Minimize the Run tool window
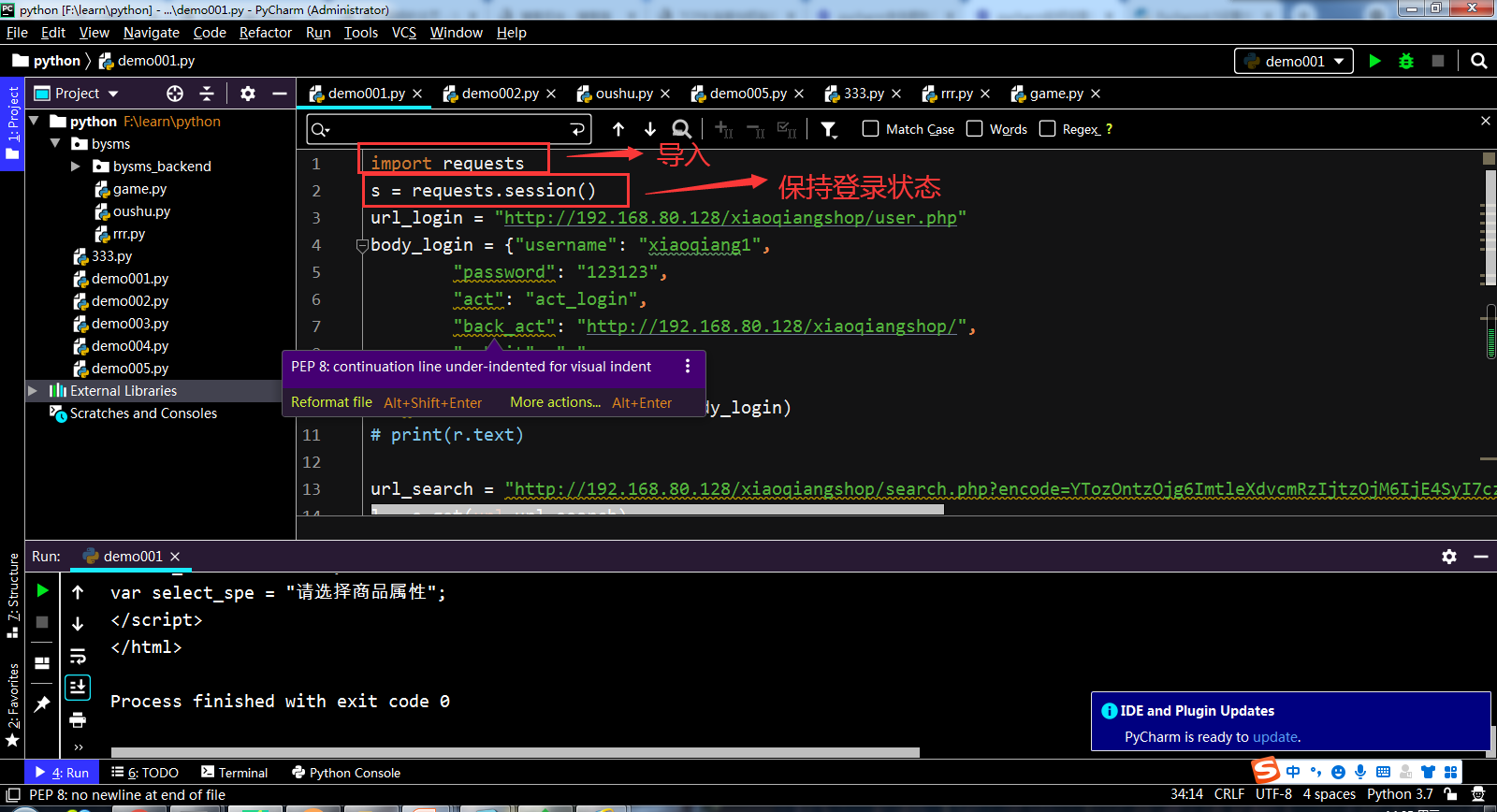 tap(1481, 557)
